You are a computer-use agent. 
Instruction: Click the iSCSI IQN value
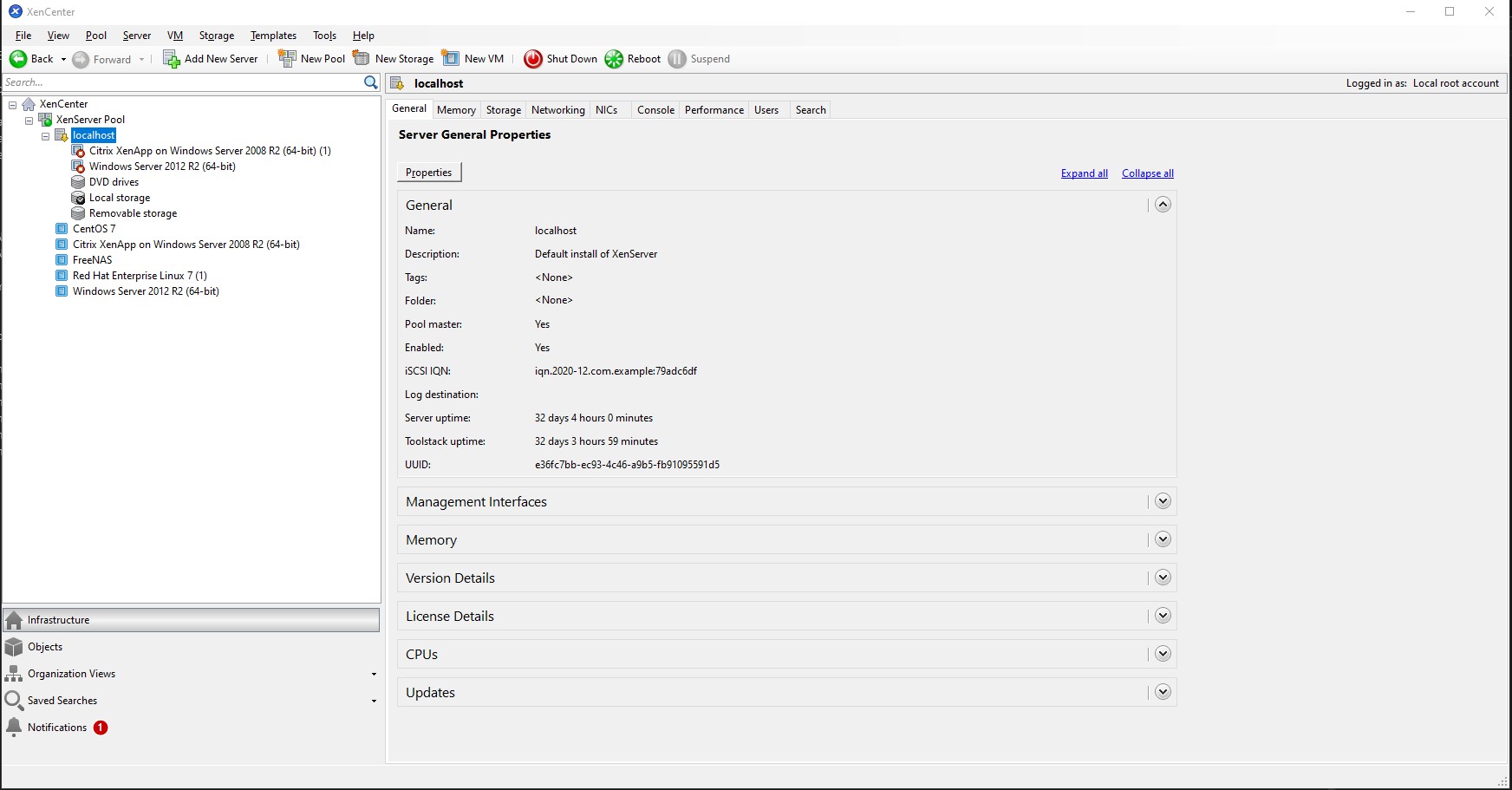click(x=616, y=371)
